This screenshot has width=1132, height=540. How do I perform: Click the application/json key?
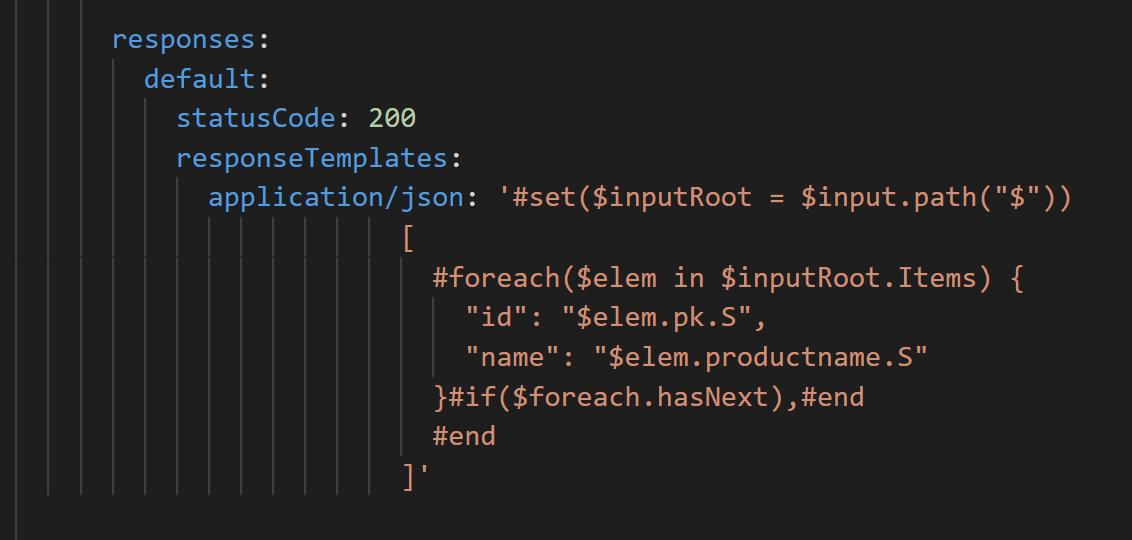point(336,198)
